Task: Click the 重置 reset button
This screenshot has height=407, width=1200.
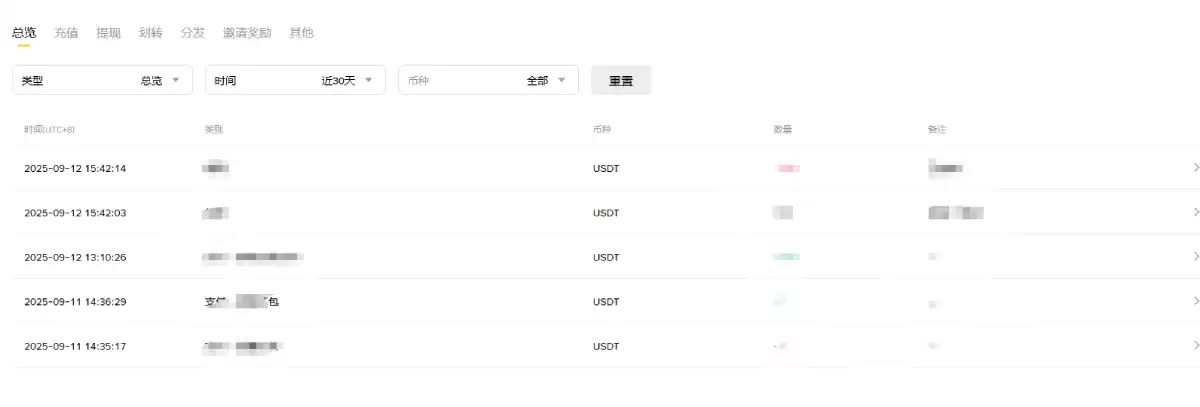Action: click(621, 80)
